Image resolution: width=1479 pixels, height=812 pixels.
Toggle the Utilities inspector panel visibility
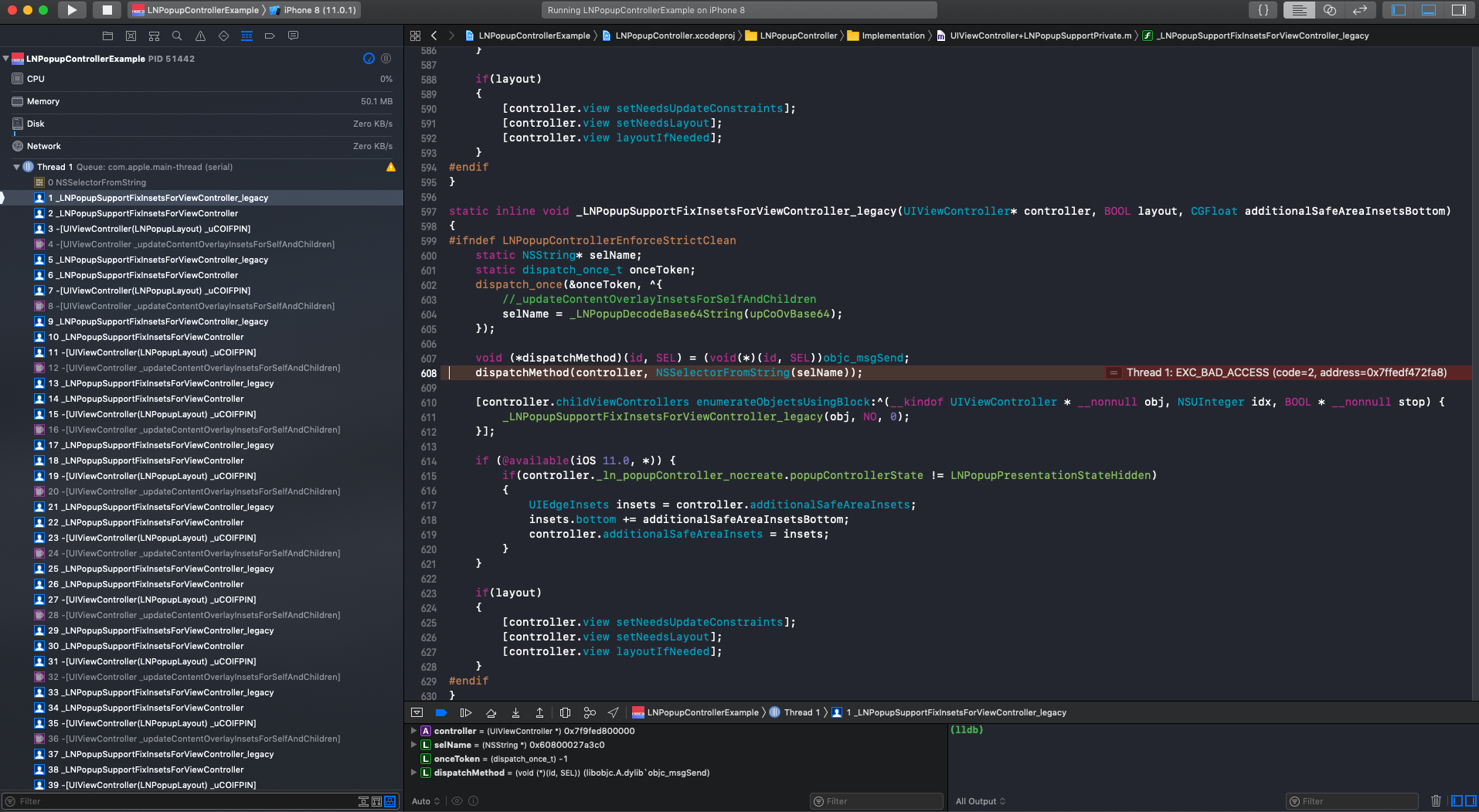1459,10
